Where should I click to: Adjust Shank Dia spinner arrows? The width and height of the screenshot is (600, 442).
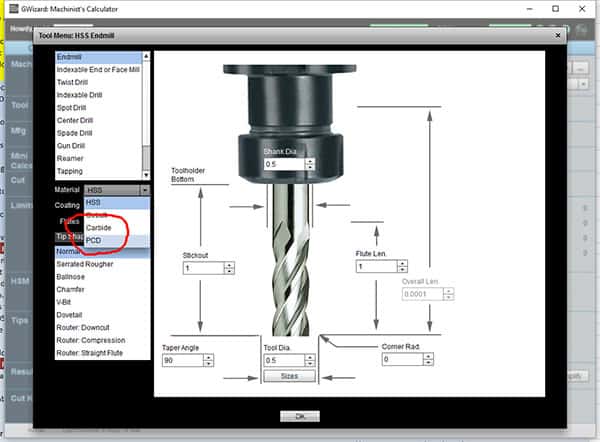click(x=310, y=164)
